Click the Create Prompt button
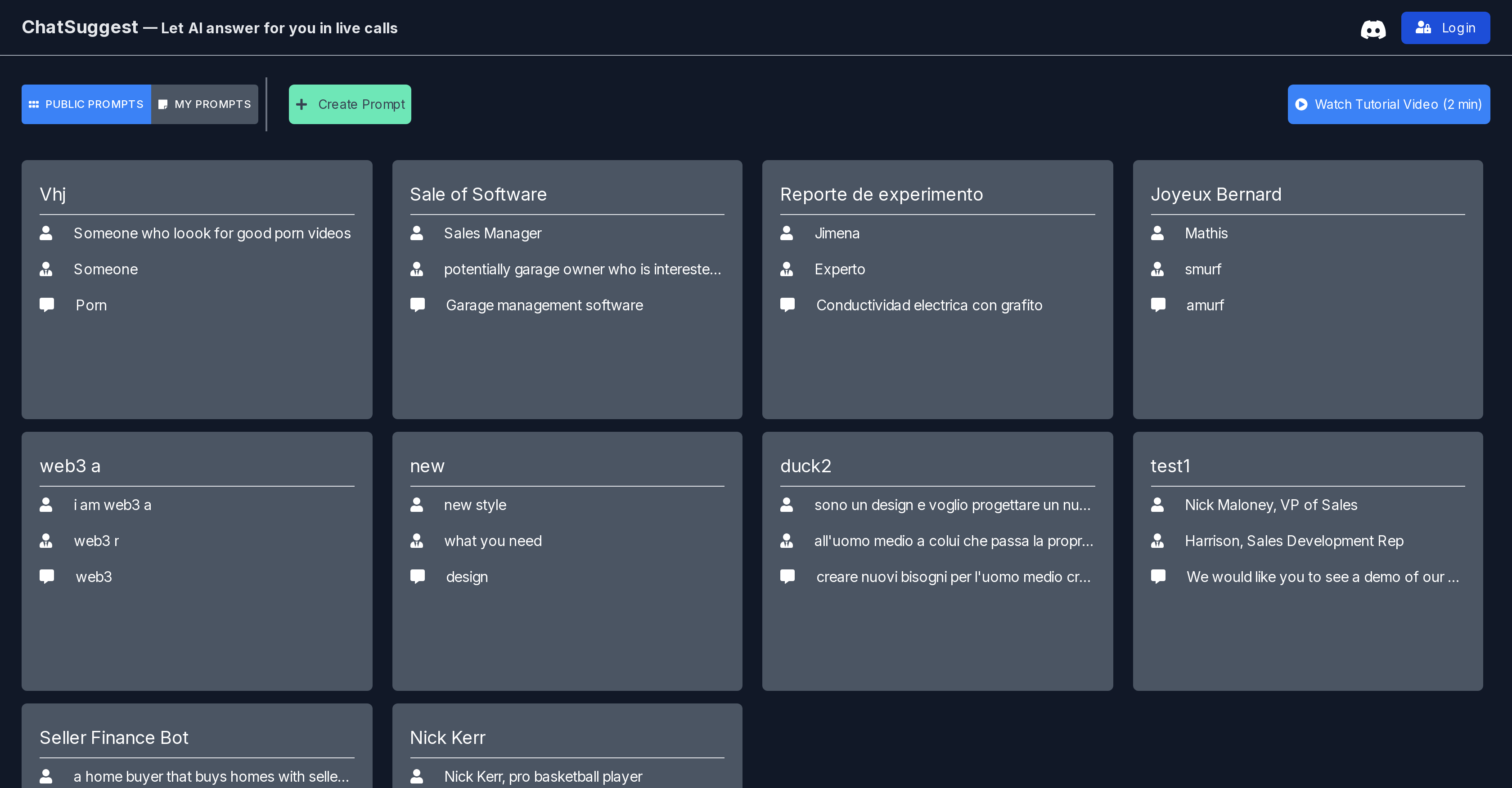 (x=351, y=104)
